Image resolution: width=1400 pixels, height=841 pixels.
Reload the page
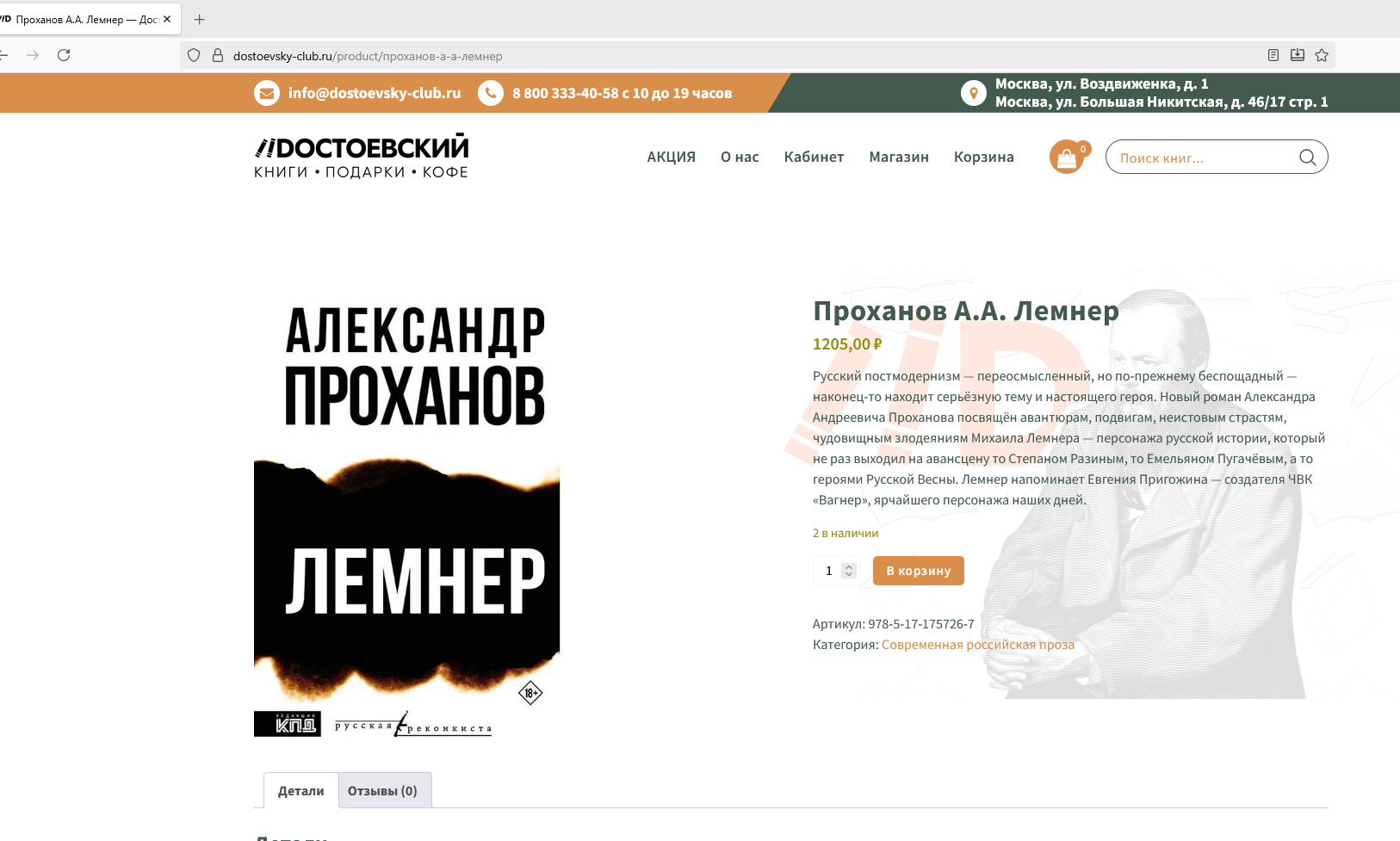(64, 55)
